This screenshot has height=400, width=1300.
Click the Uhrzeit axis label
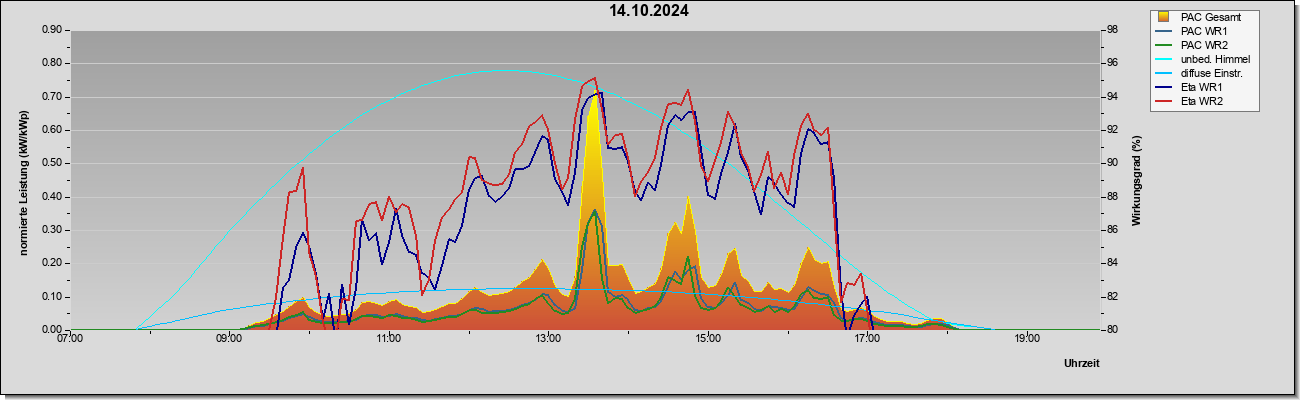[1082, 363]
